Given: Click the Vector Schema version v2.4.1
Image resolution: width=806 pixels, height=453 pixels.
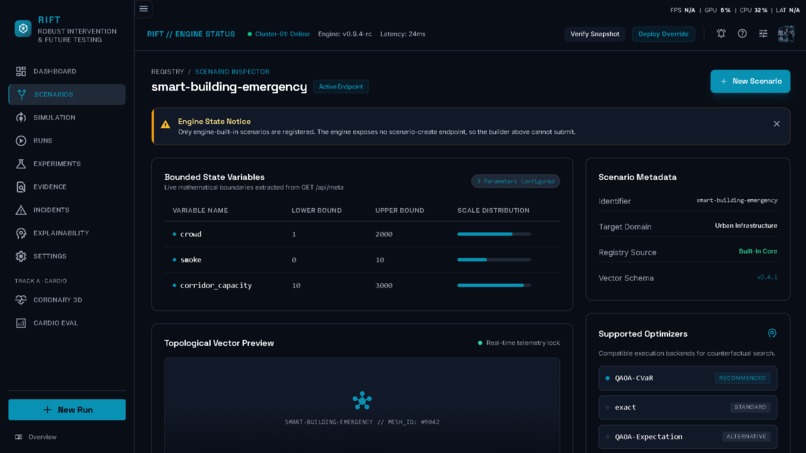Looking at the screenshot, I should coord(767,277).
